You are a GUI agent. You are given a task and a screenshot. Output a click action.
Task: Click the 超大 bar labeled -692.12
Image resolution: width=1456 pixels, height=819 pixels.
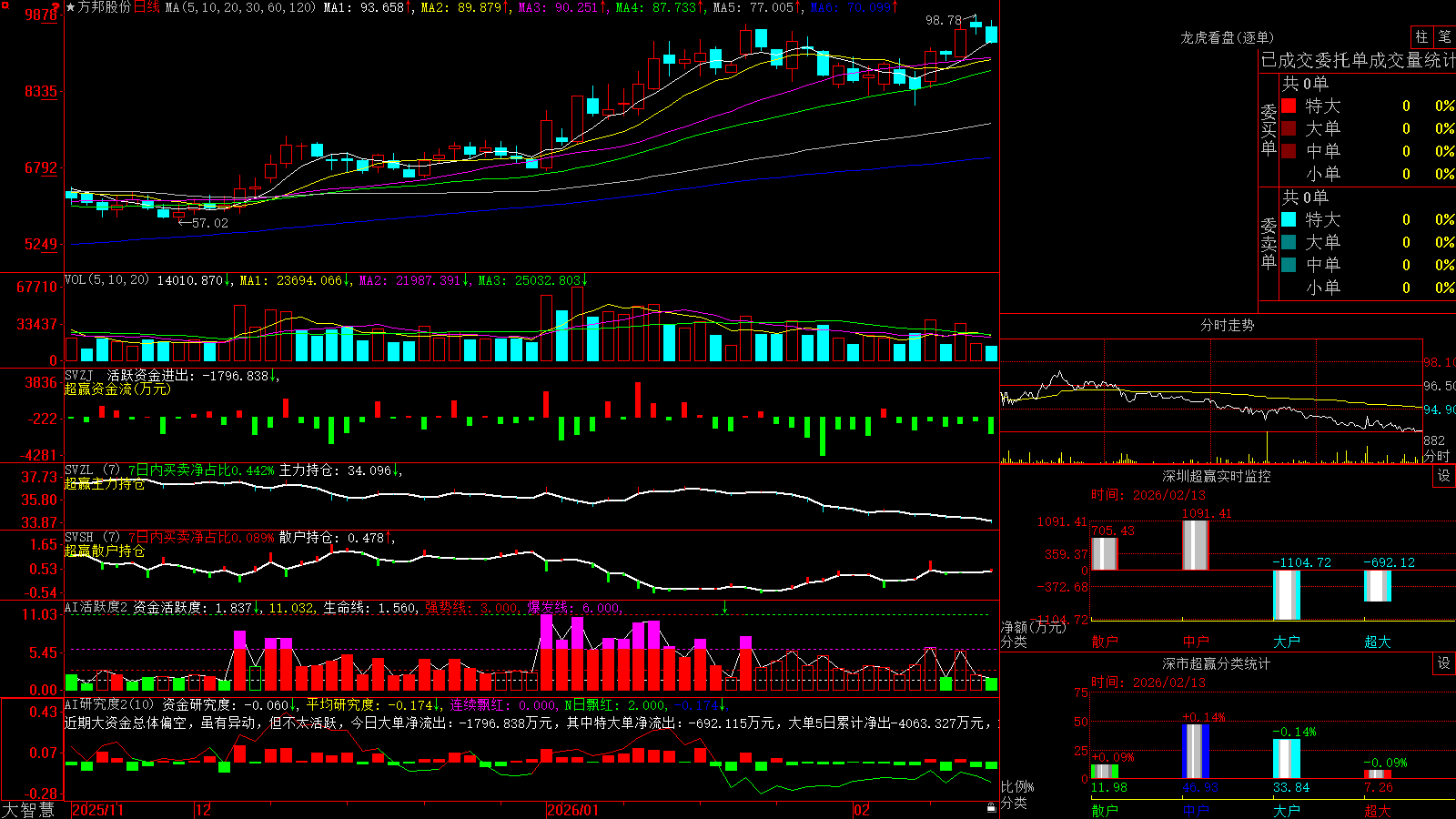point(1378,586)
